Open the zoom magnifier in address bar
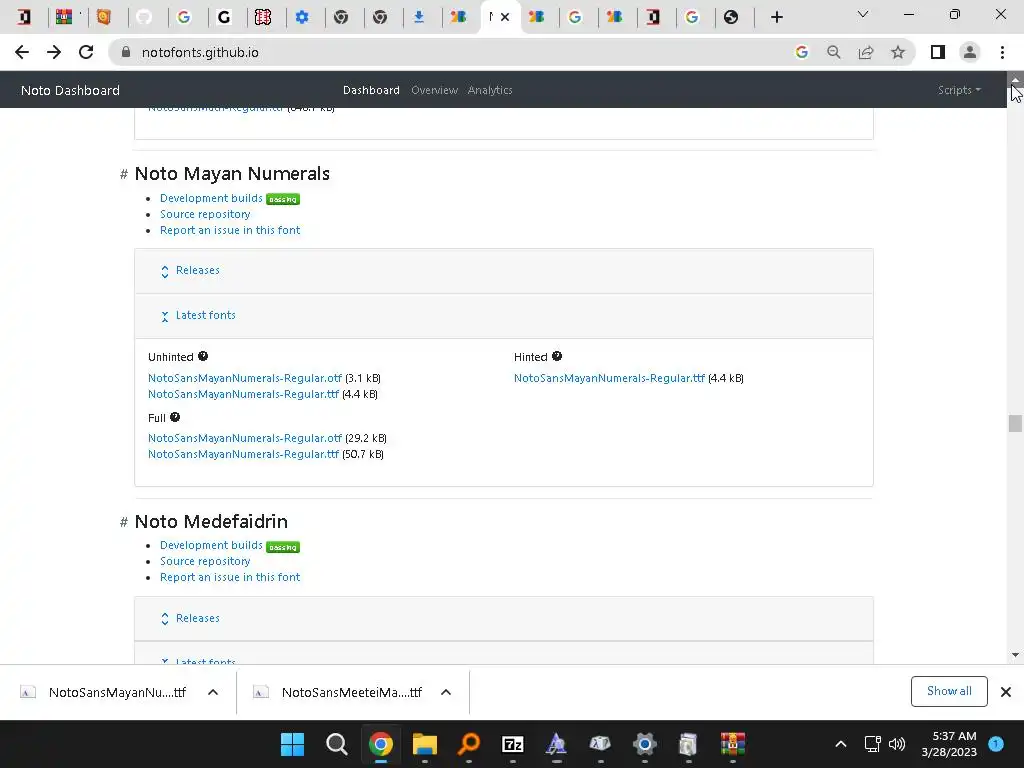 tap(833, 52)
